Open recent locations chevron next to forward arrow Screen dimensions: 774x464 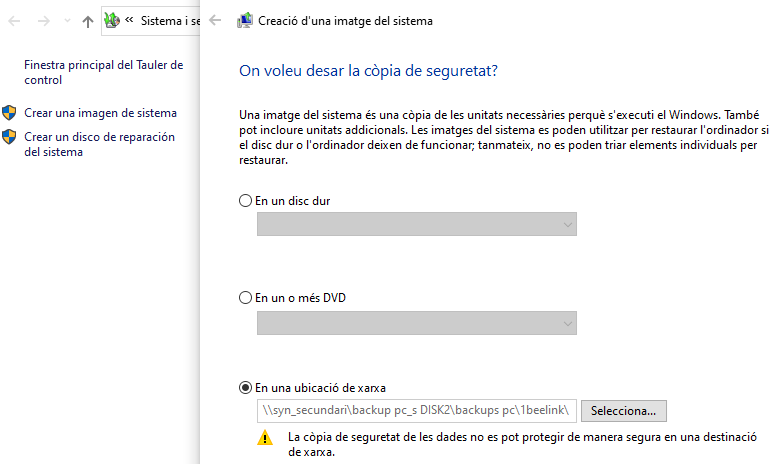67,22
